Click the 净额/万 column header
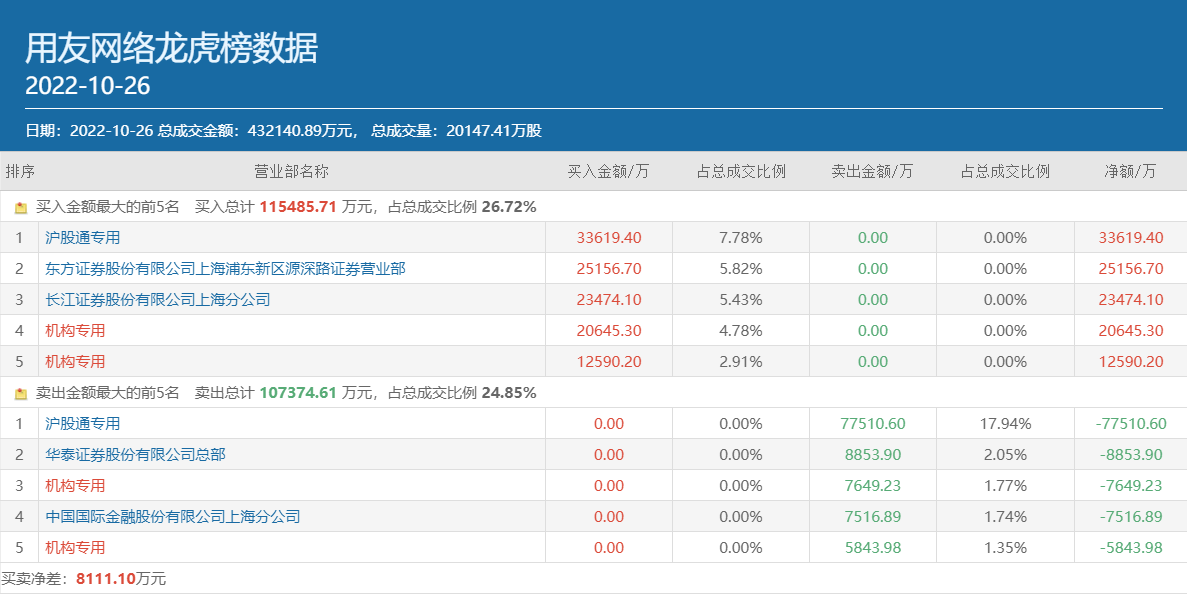 pos(1130,171)
